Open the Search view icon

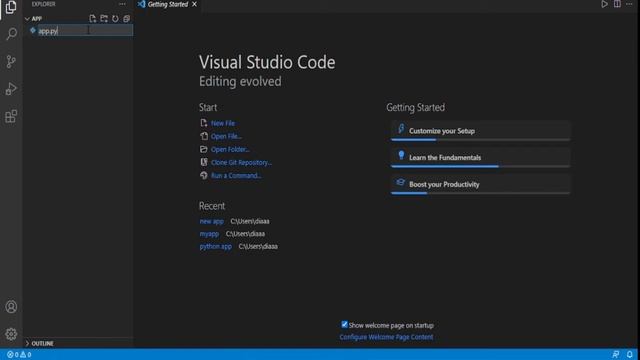coord(11,33)
